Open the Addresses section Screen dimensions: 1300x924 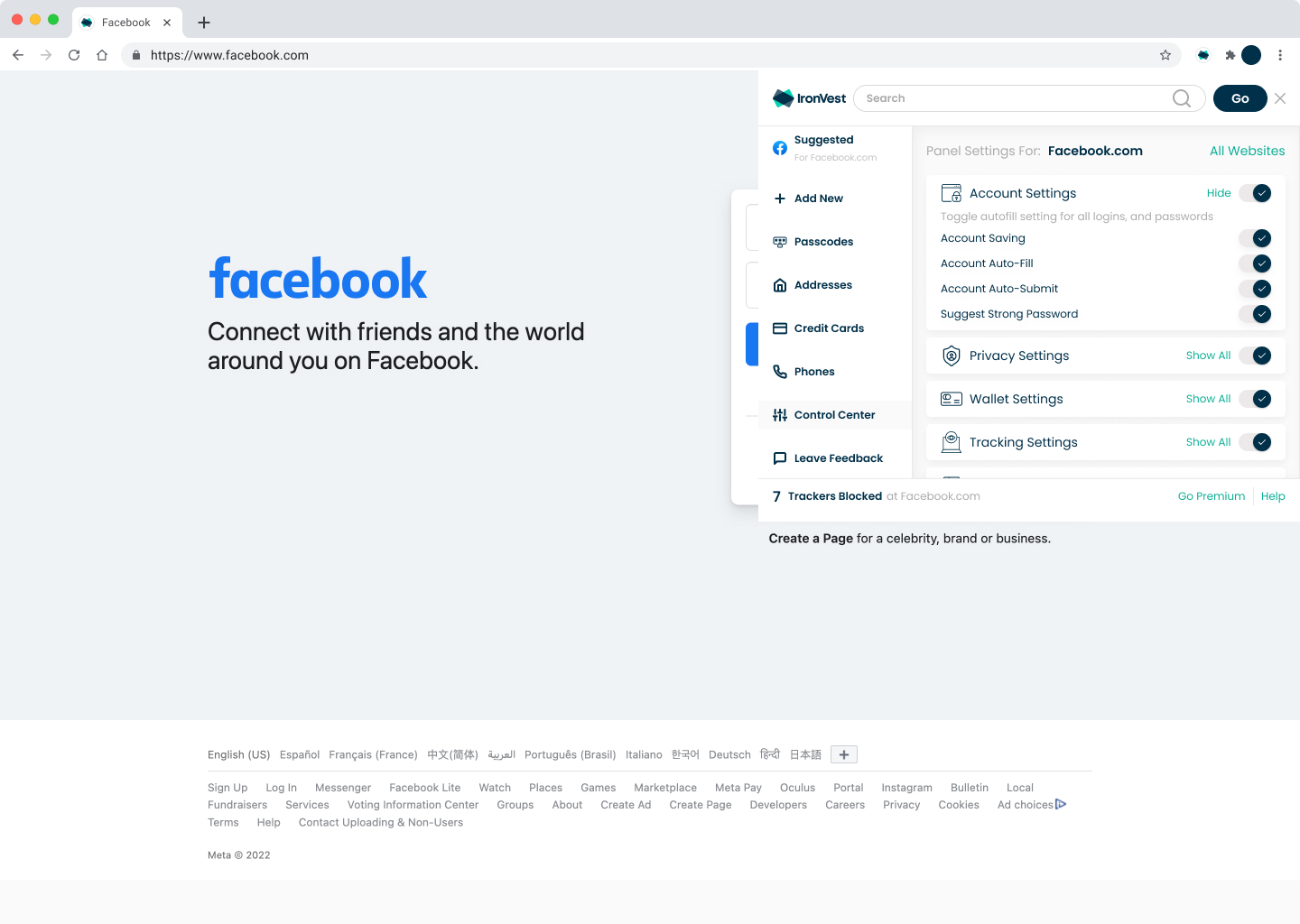[835, 285]
